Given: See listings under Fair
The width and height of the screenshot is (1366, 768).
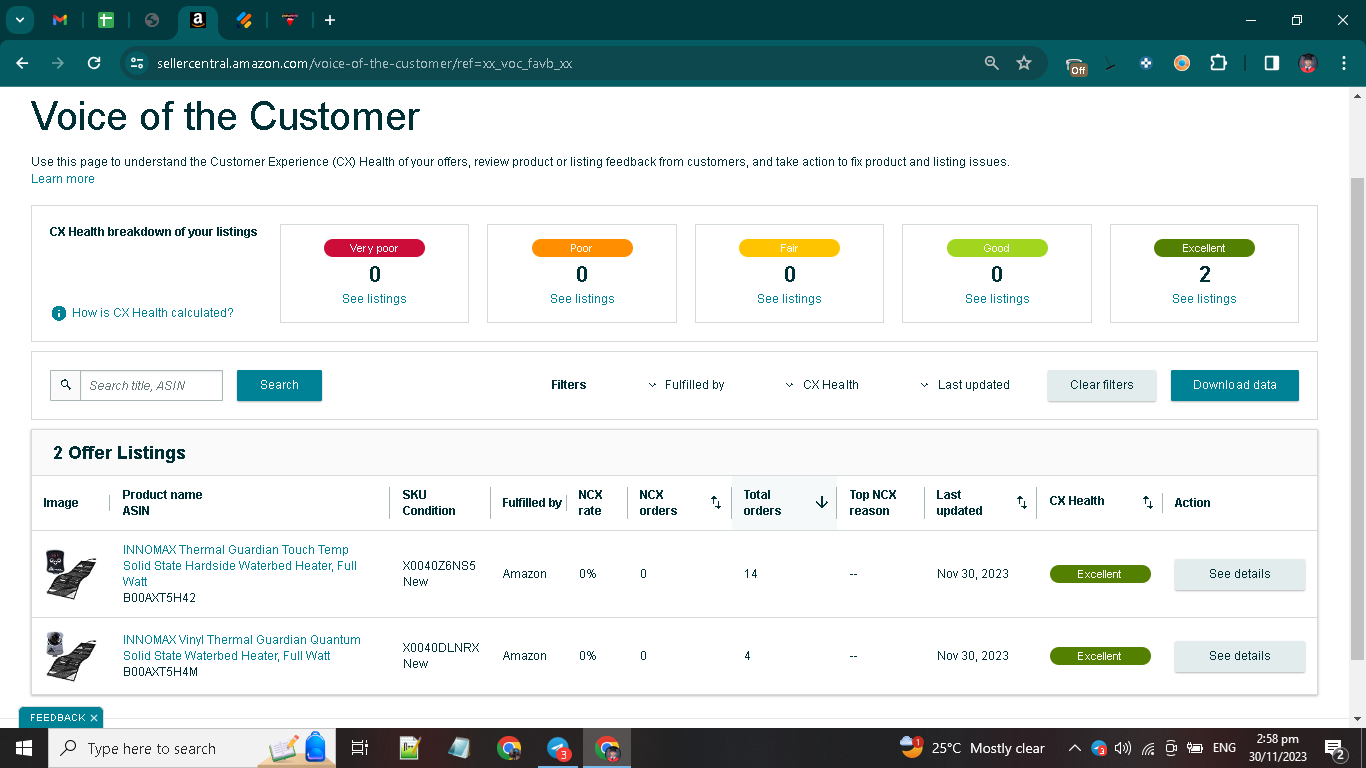Looking at the screenshot, I should click(x=789, y=299).
